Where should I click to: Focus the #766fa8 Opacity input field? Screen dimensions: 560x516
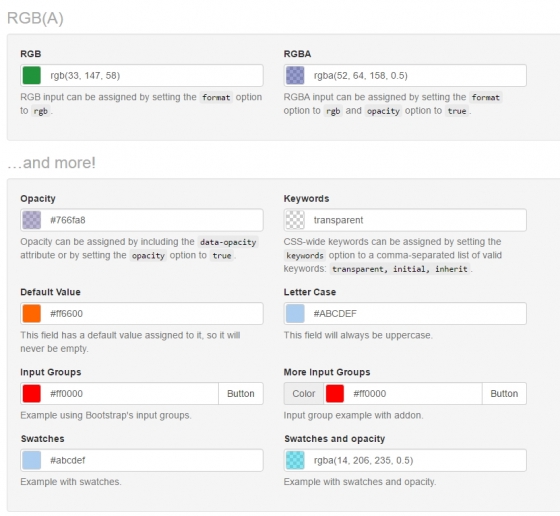click(142, 220)
